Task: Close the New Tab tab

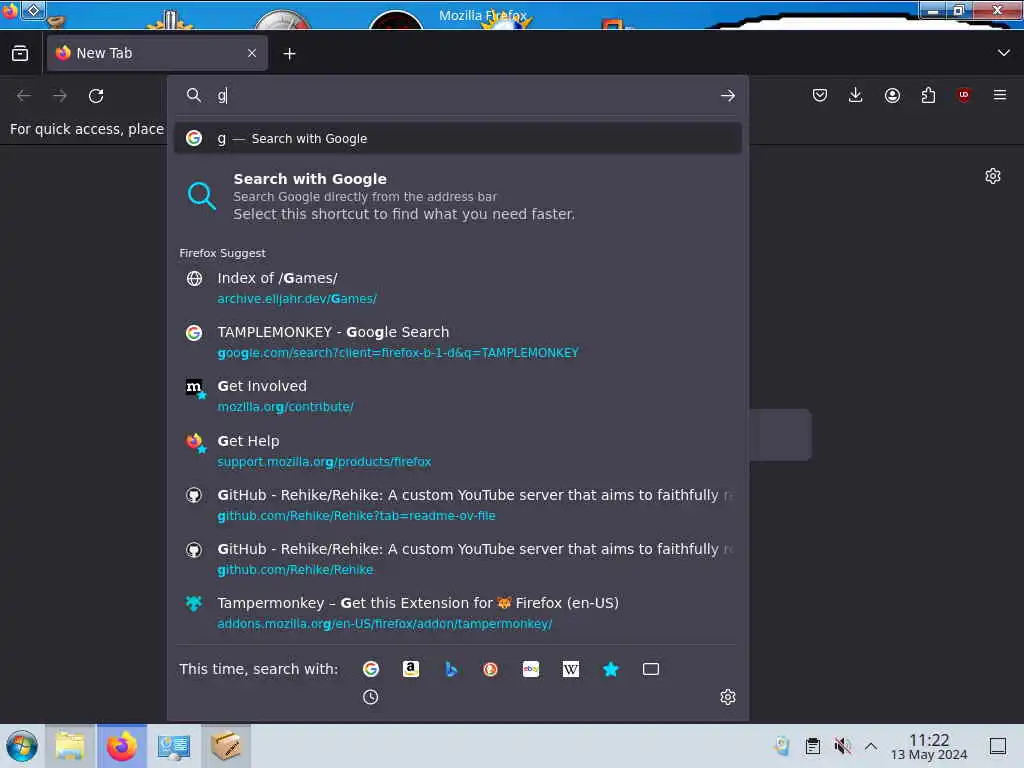Action: tap(252, 54)
